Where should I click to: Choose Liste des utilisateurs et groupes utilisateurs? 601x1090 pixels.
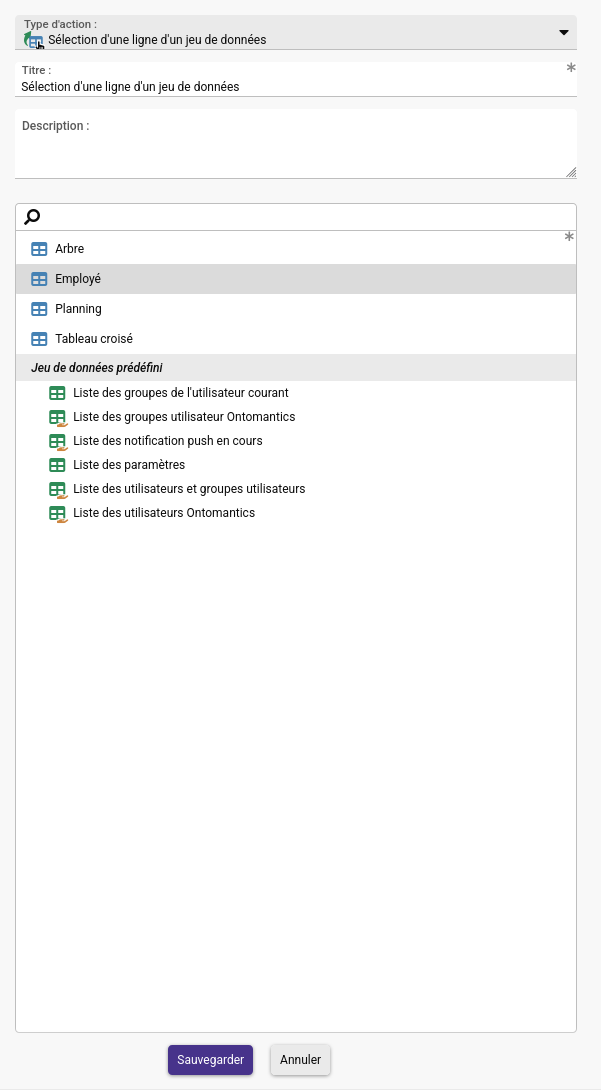click(189, 489)
